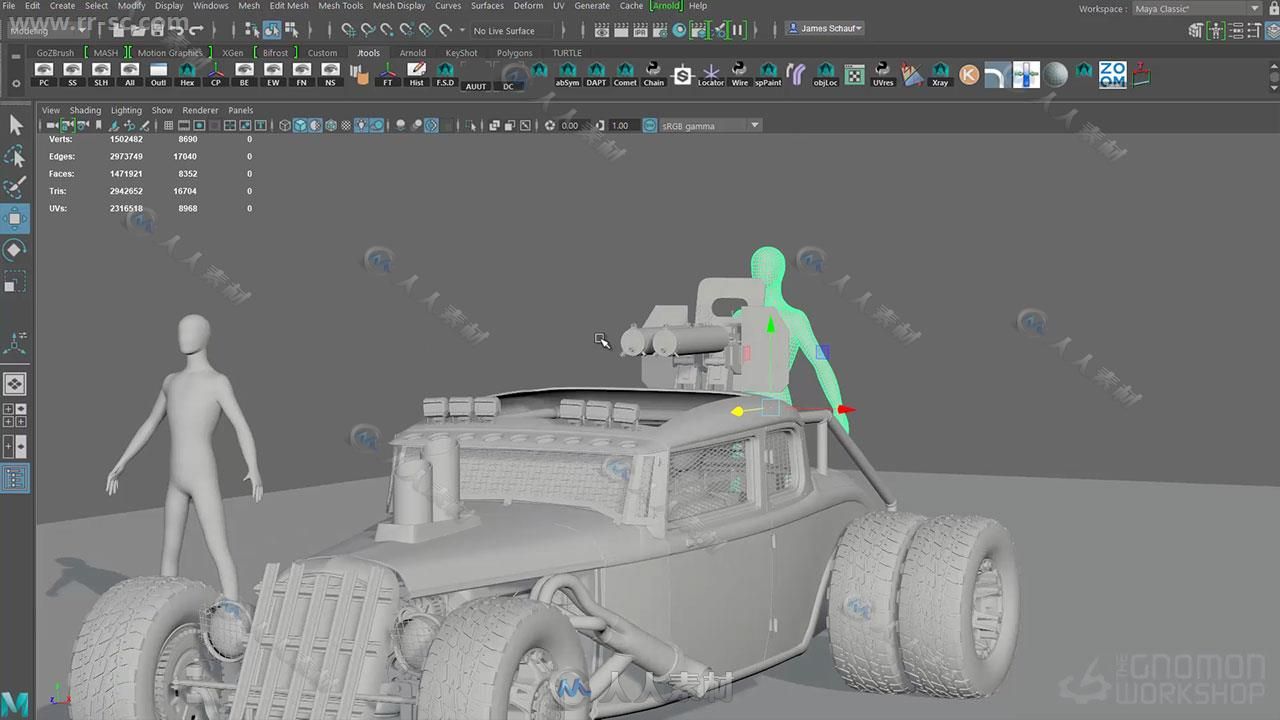Click the Substance S shelf icon

pyautogui.click(x=682, y=74)
